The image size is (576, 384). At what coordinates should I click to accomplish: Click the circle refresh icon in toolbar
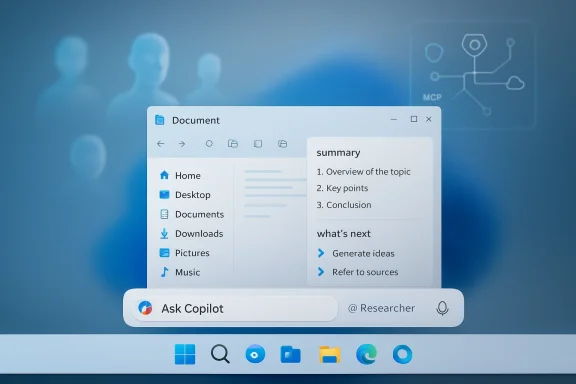209,144
